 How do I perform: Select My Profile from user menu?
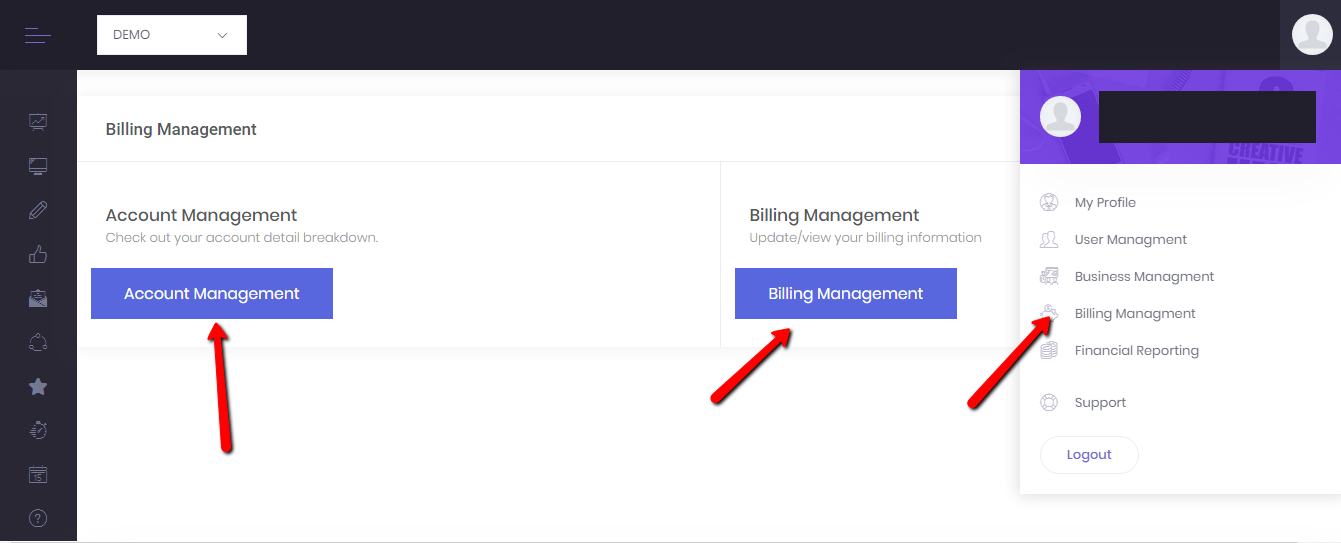pyautogui.click(x=1104, y=203)
